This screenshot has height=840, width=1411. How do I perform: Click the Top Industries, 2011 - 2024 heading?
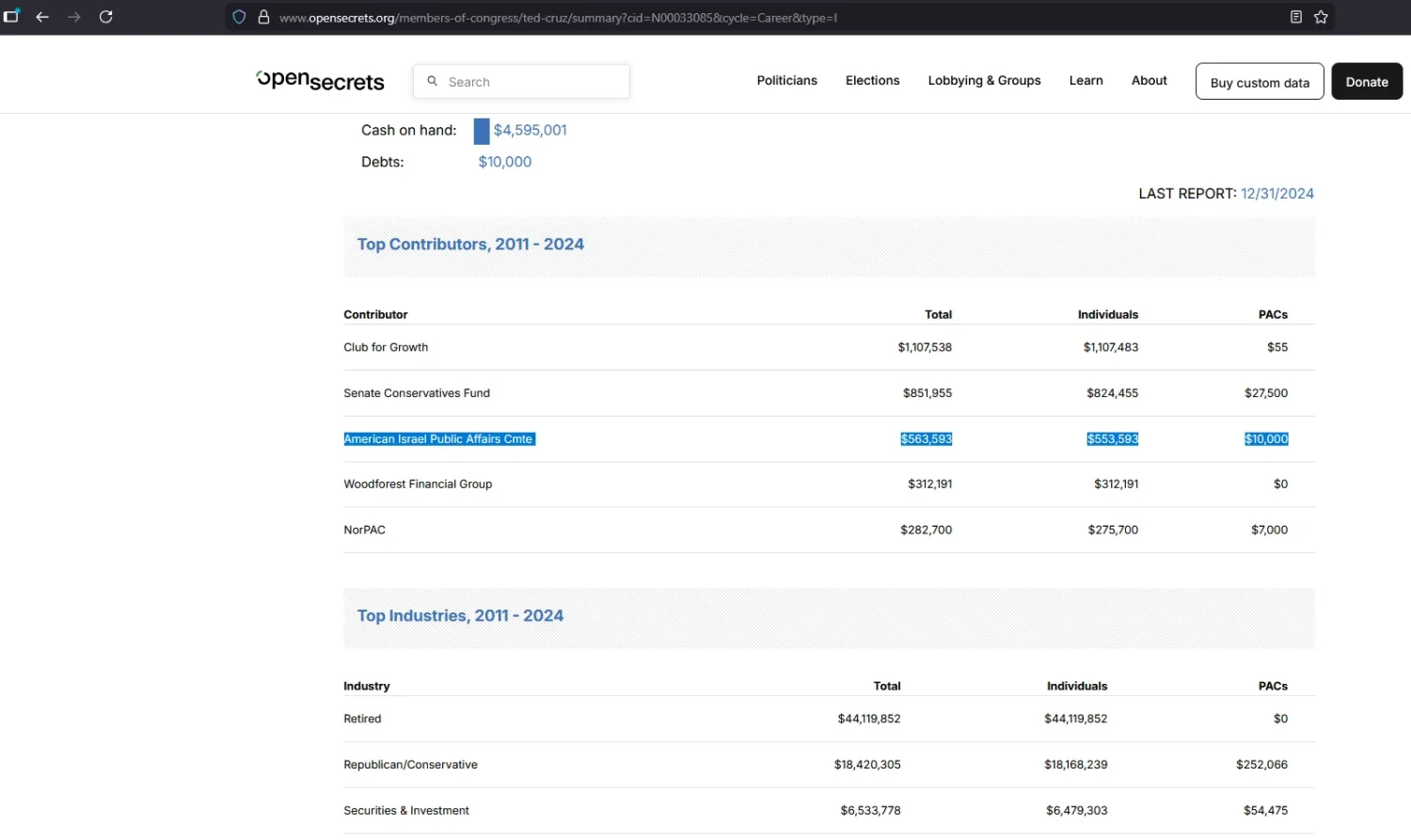(460, 616)
